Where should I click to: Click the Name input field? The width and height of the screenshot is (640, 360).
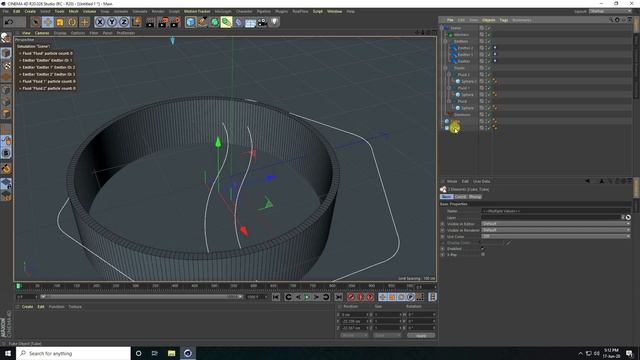pyautogui.click(x=556, y=211)
